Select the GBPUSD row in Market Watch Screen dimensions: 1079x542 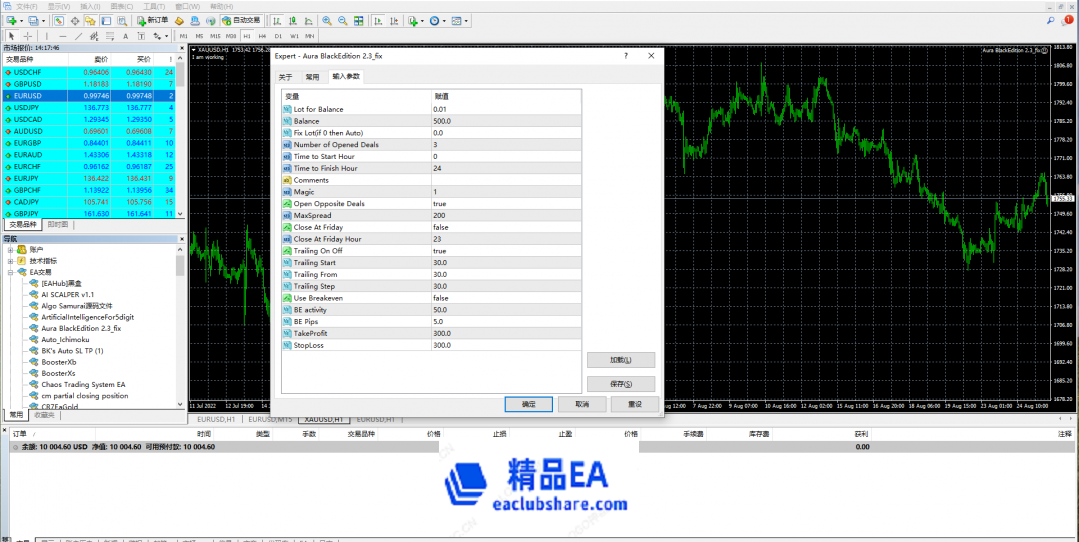(x=89, y=83)
